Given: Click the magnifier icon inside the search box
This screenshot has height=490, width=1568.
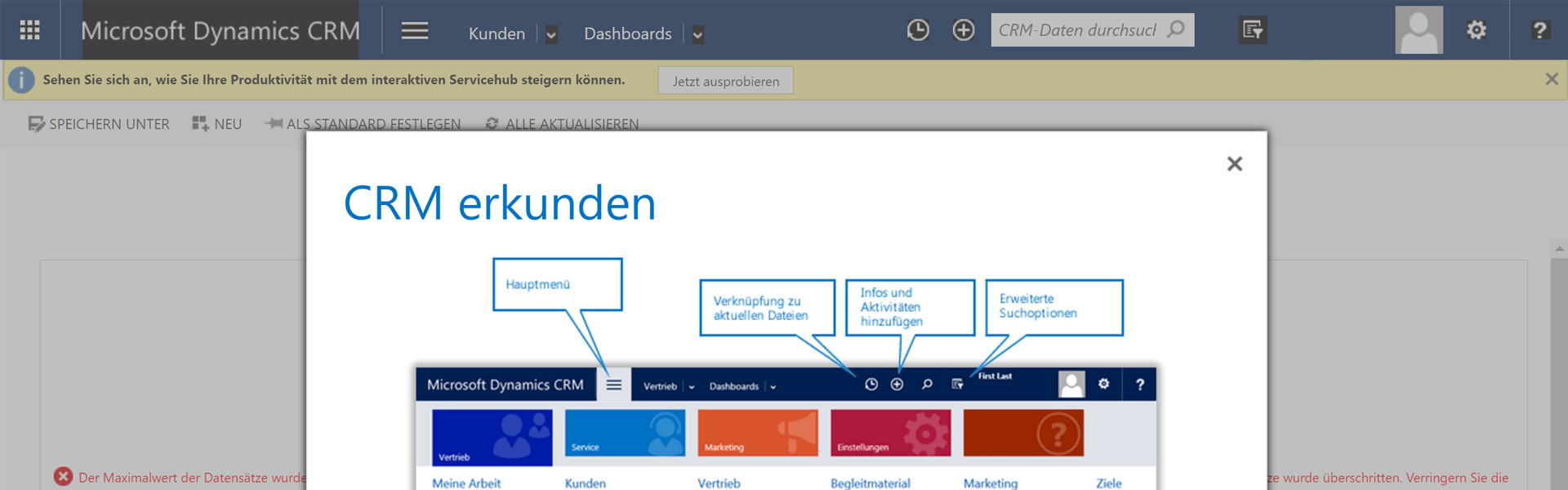Looking at the screenshot, I should point(1176,29).
